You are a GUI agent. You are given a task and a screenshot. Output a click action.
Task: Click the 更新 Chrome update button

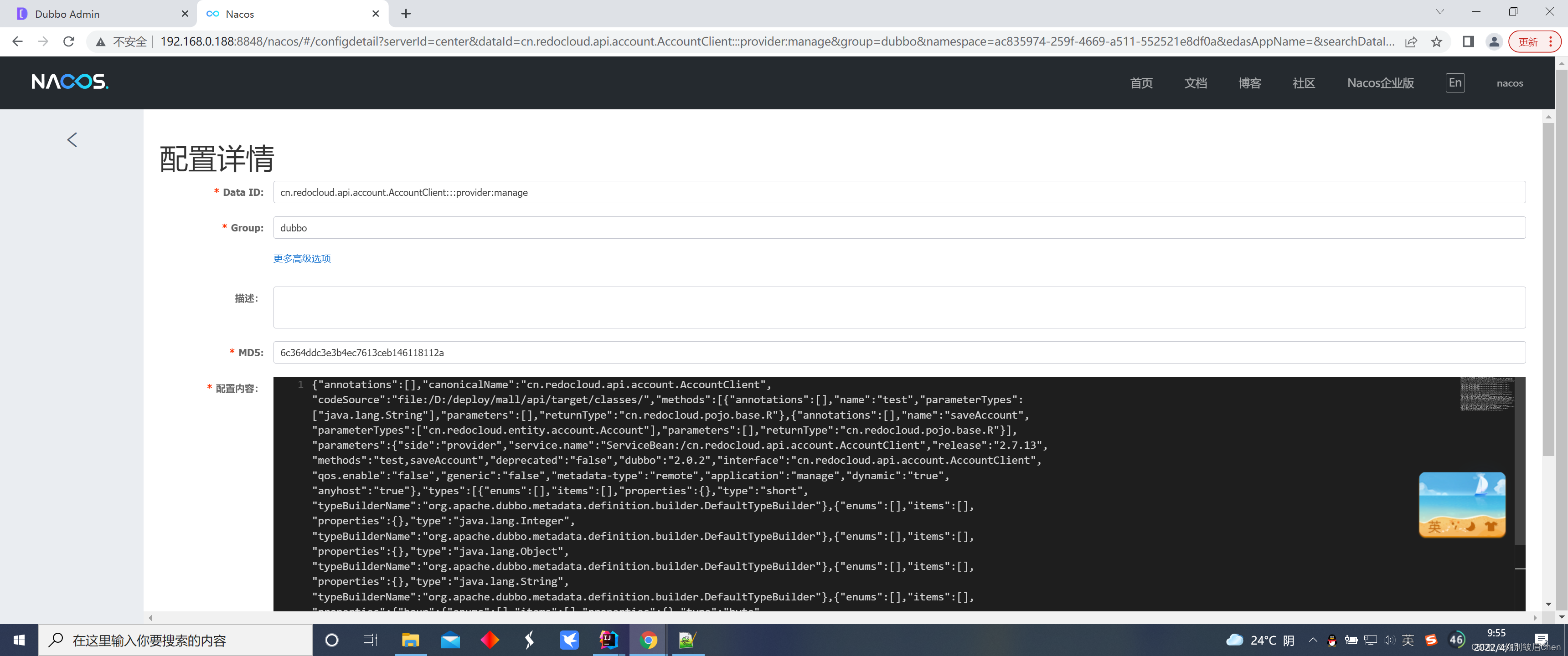pyautogui.click(x=1528, y=41)
